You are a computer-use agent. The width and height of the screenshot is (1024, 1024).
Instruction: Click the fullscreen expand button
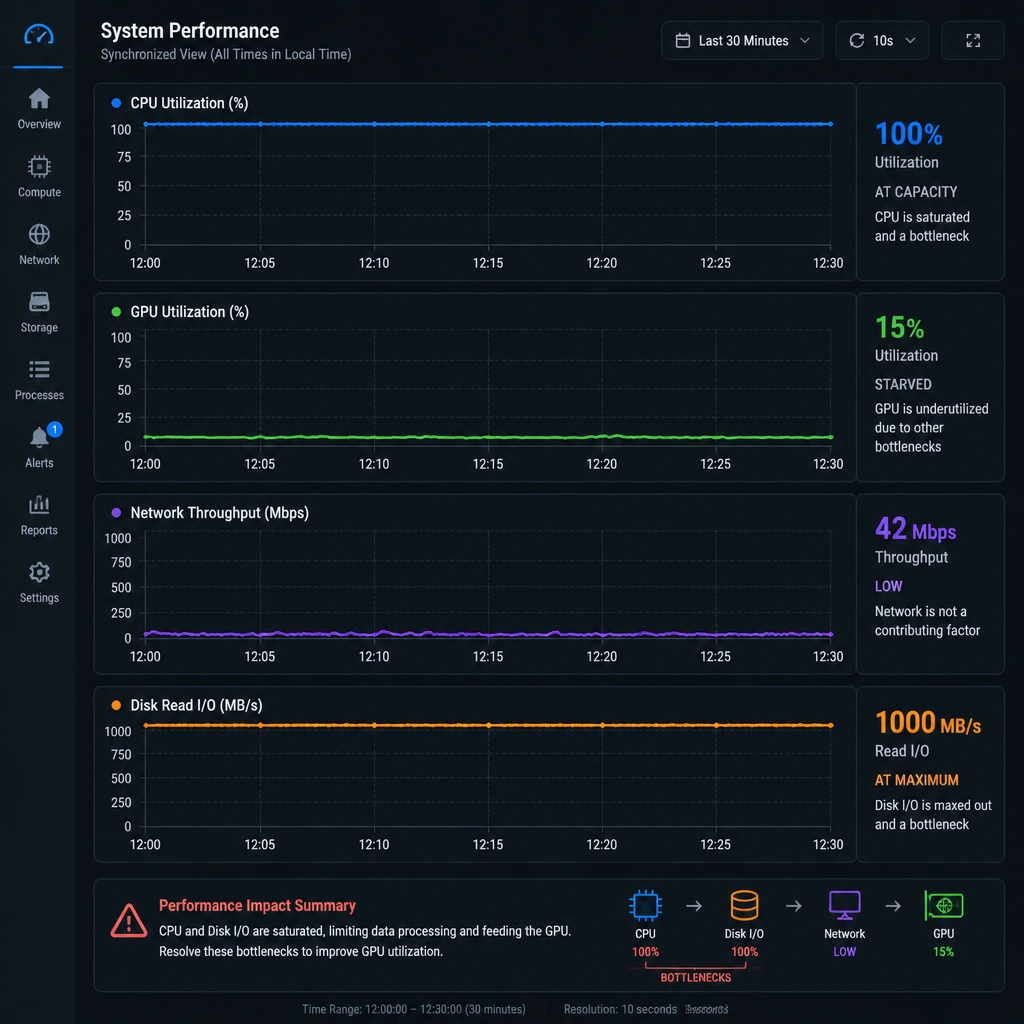pyautogui.click(x=972, y=40)
